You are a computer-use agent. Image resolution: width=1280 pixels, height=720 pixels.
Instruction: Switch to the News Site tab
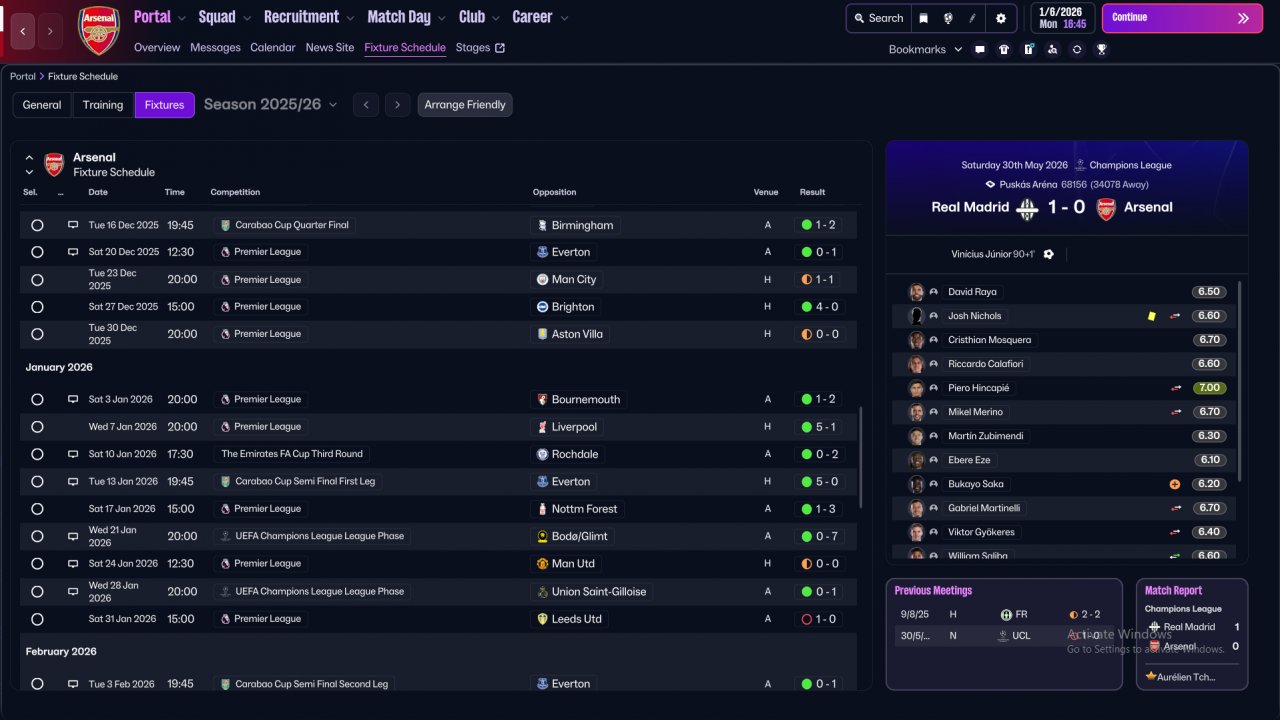coord(330,48)
